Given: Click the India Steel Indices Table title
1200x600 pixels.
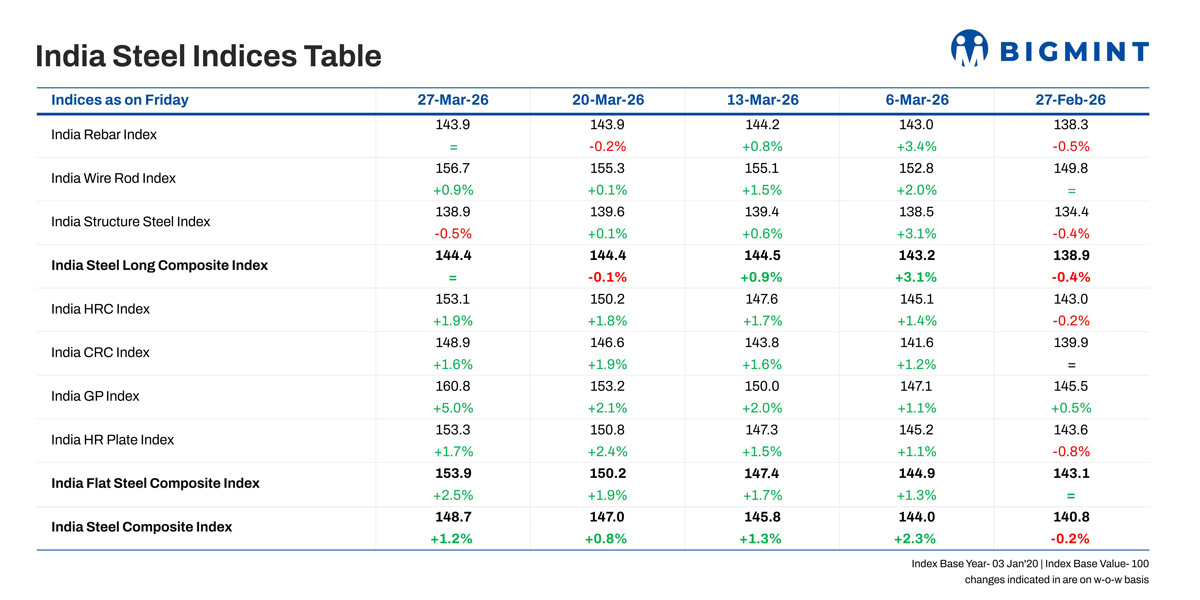Looking at the screenshot, I should (x=208, y=56).
